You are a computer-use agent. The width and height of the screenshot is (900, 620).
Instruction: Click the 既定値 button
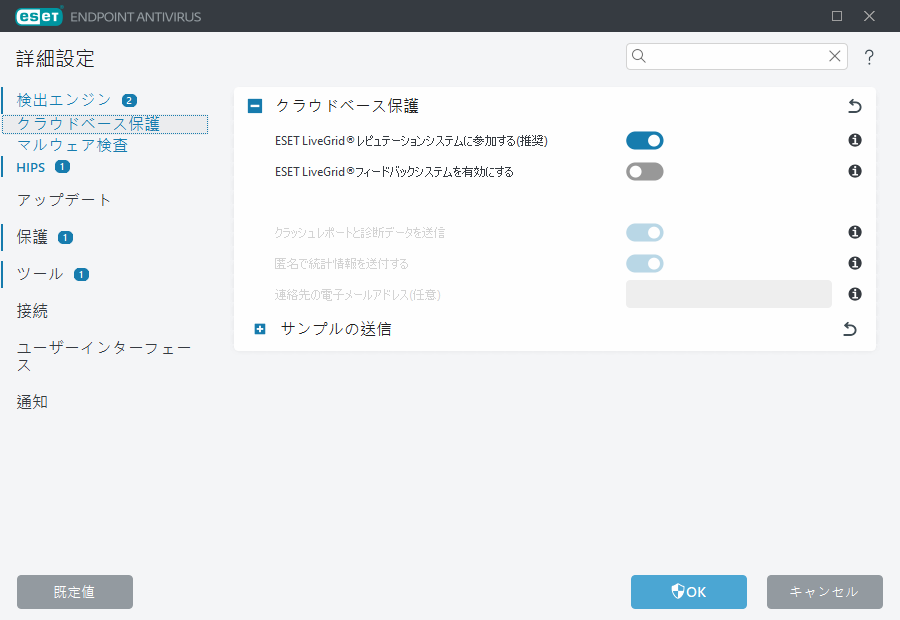[x=74, y=592]
